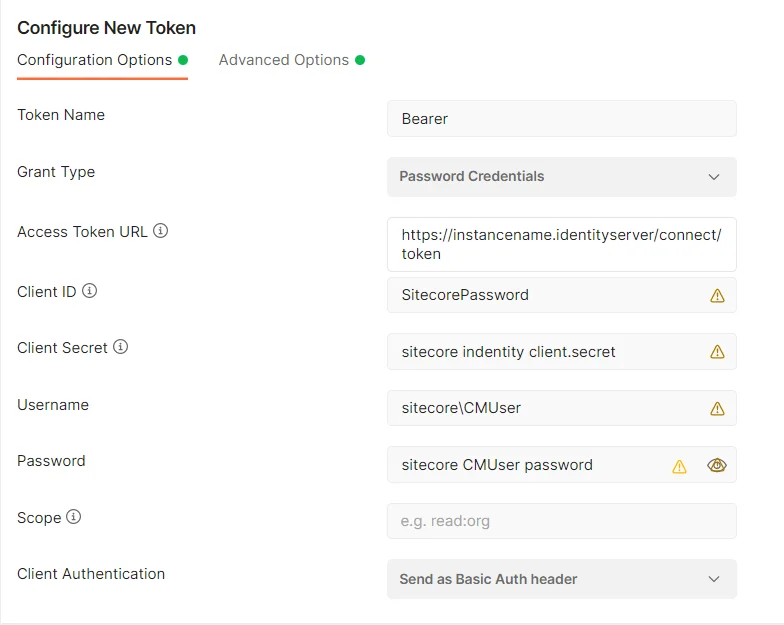This screenshot has width=784, height=625.
Task: Click the warning icon in Username field
Action: 718,408
